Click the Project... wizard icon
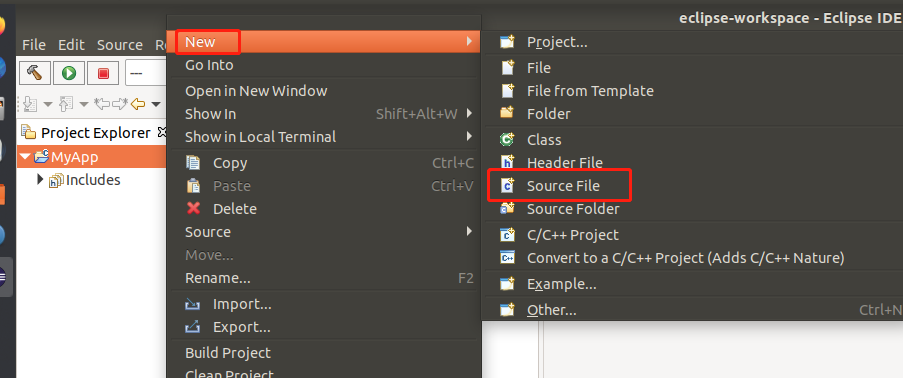The height and width of the screenshot is (378, 903). (x=507, y=42)
